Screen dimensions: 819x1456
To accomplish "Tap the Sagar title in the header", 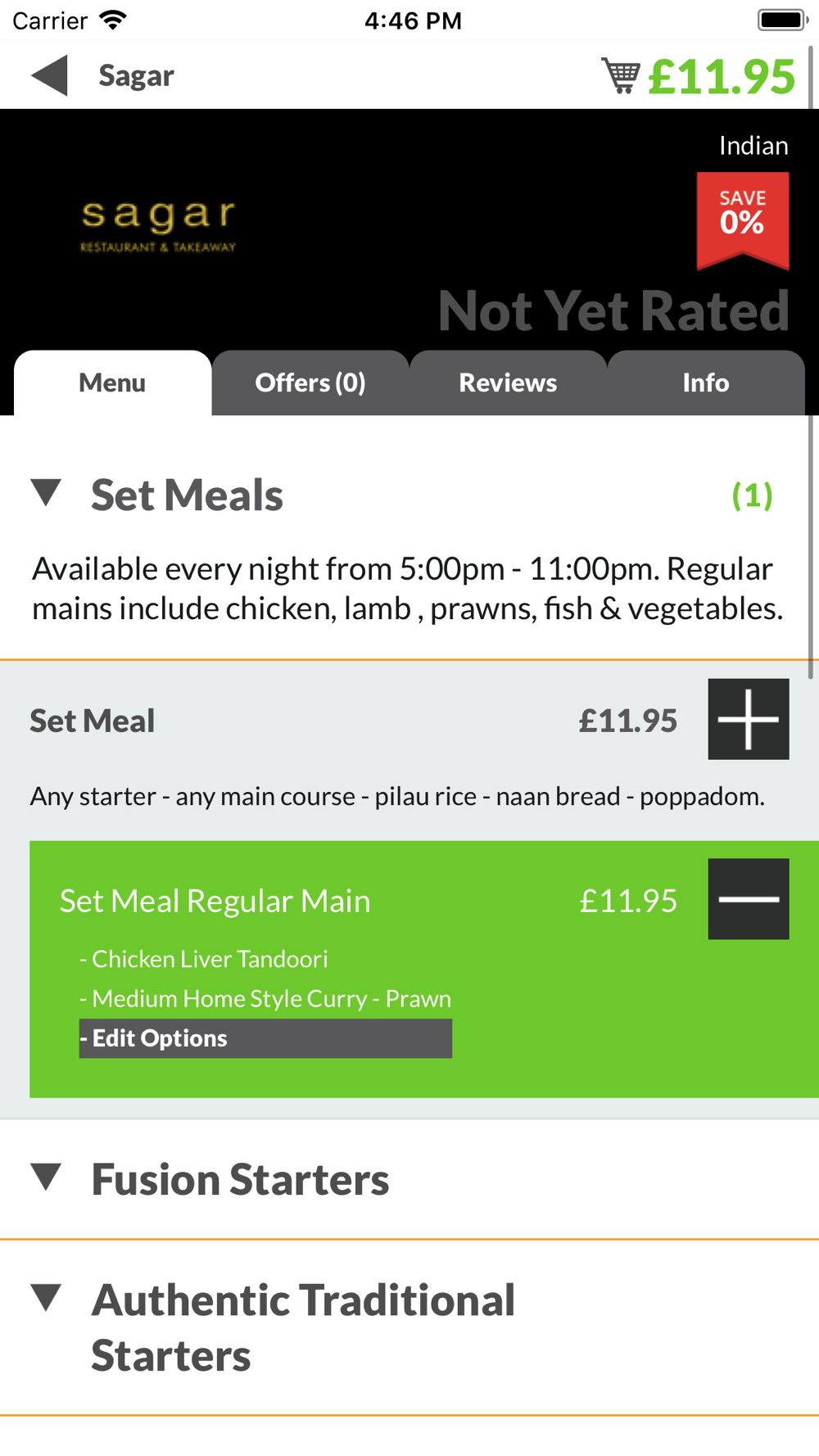I will (136, 75).
